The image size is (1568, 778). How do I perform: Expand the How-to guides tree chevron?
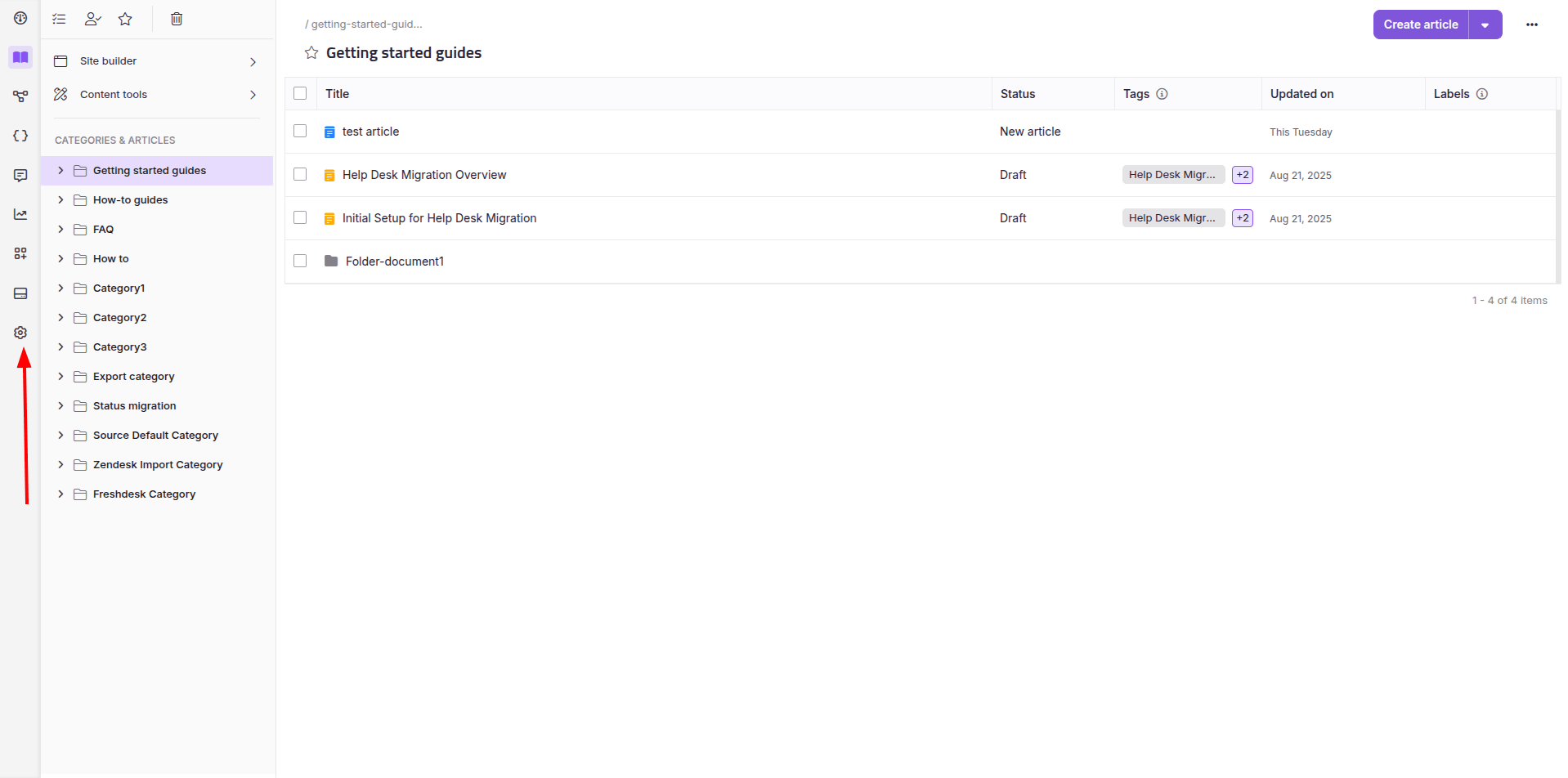pos(60,199)
